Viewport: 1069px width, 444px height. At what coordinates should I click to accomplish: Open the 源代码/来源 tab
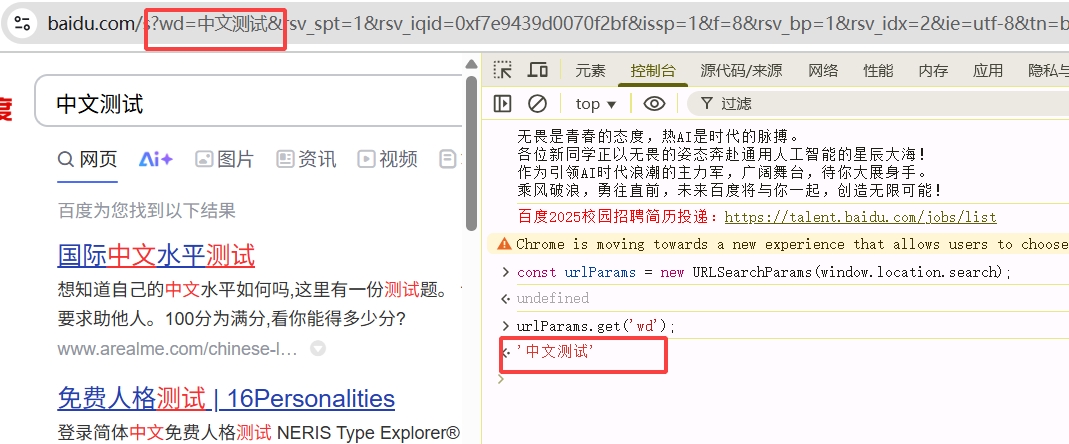coord(741,70)
